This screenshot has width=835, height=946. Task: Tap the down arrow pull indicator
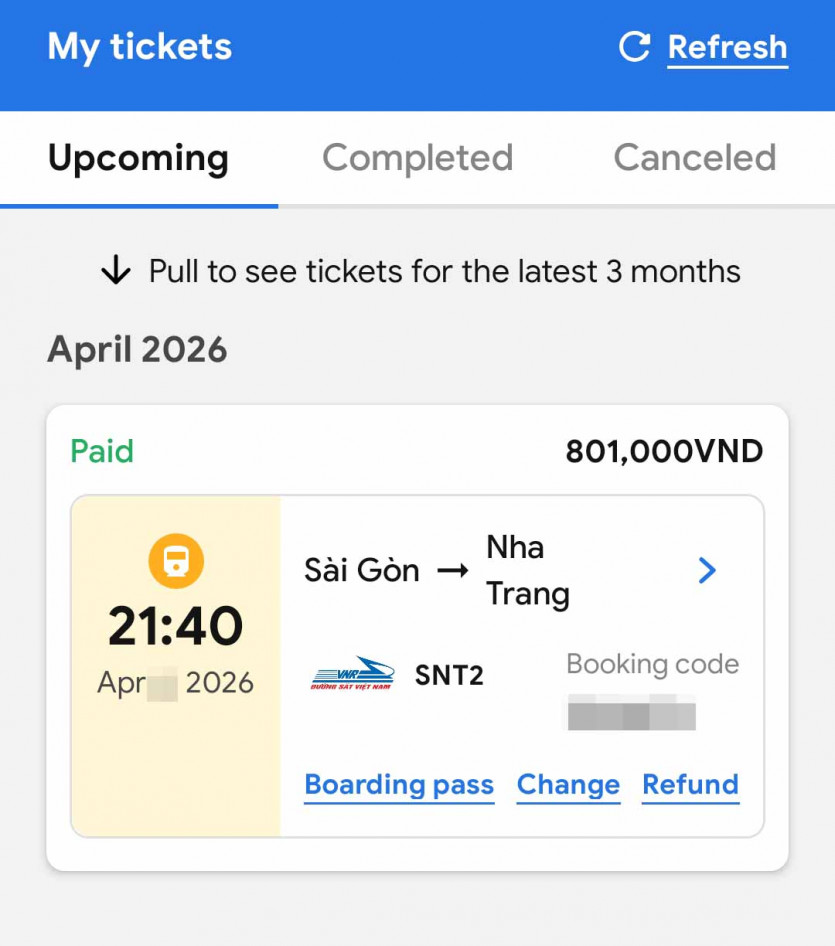[x=116, y=271]
